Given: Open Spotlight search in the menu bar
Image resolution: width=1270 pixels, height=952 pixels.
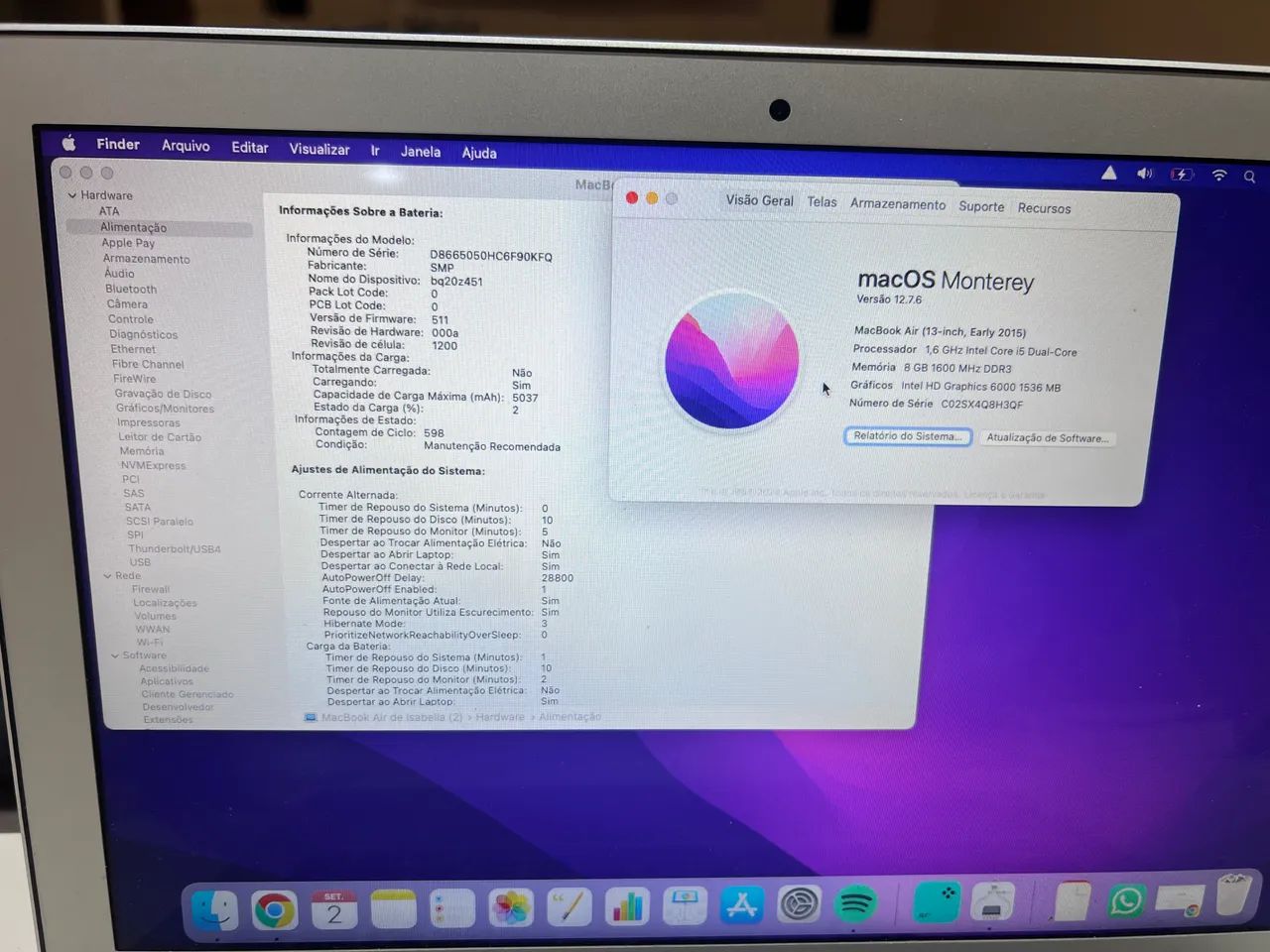Looking at the screenshot, I should point(1249,176).
